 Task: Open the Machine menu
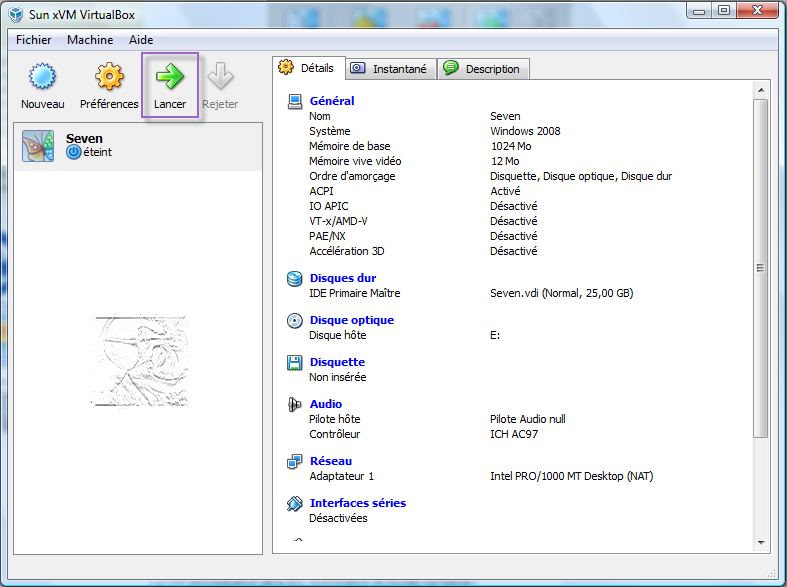(x=90, y=40)
